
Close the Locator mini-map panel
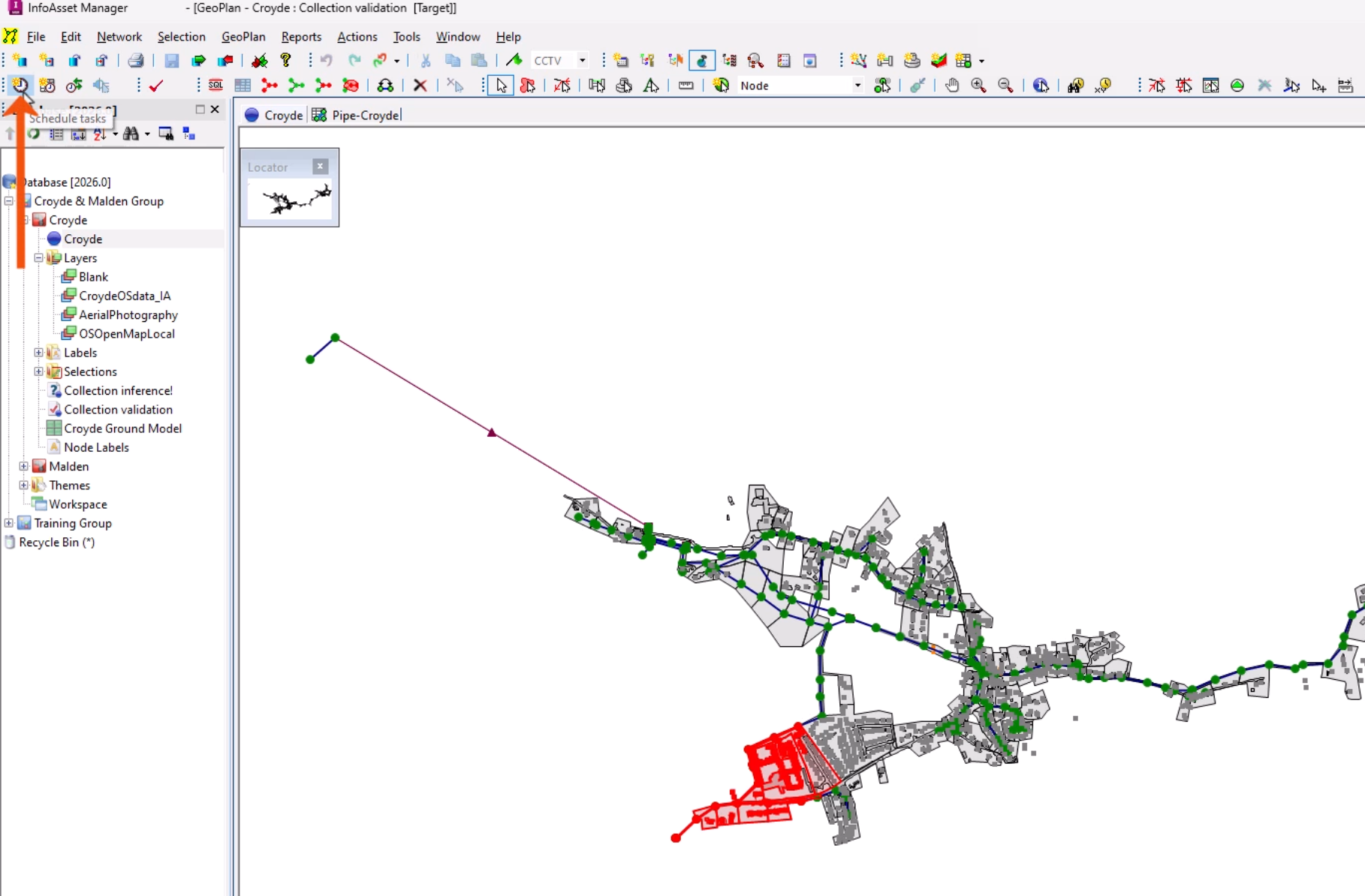coord(321,167)
